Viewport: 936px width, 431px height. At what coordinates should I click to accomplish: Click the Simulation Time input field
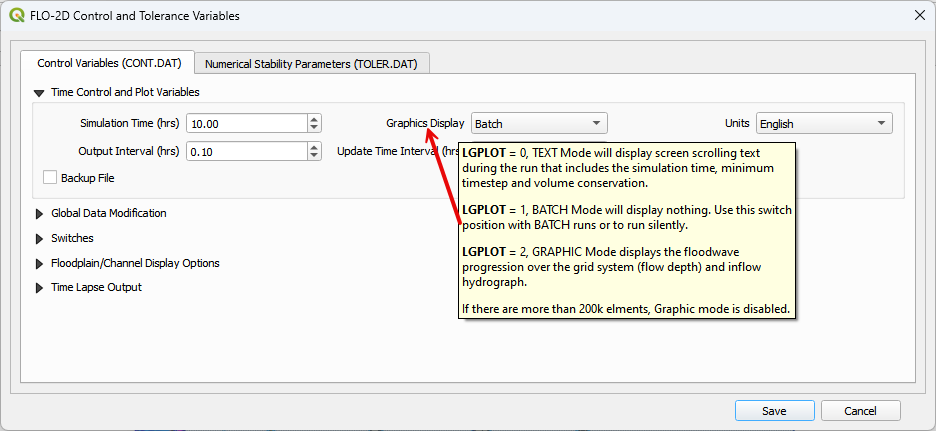tap(246, 124)
